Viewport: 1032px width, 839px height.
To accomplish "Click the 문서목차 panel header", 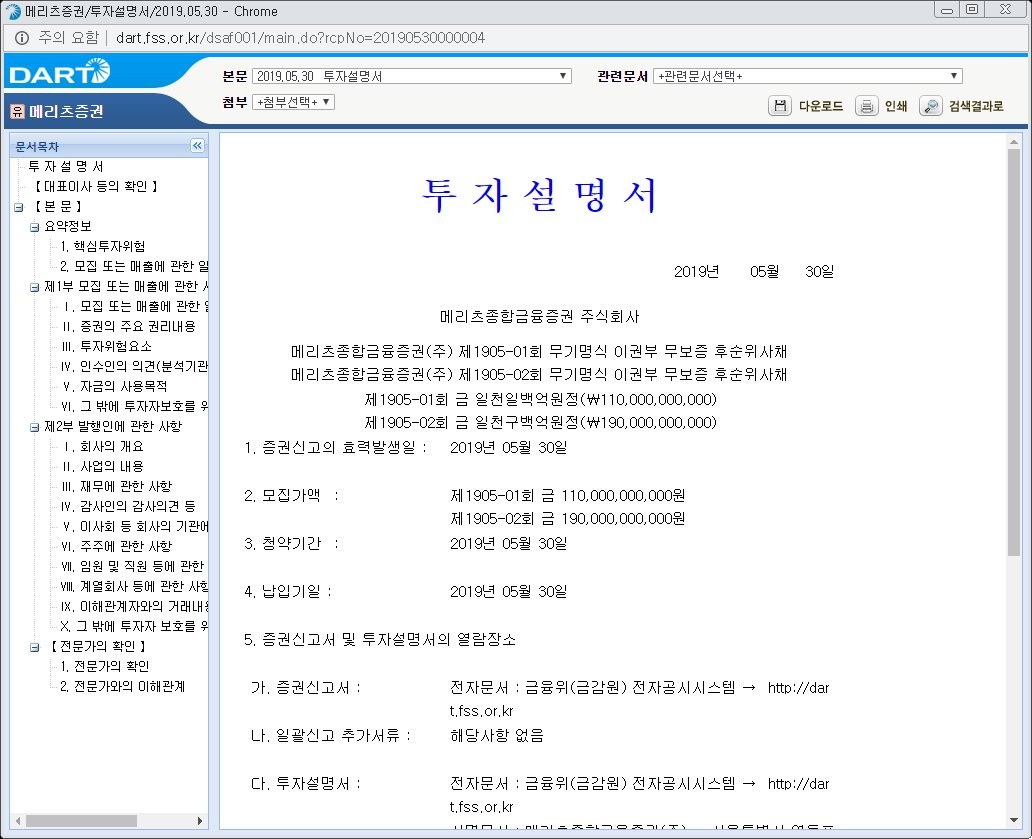I will 109,146.
